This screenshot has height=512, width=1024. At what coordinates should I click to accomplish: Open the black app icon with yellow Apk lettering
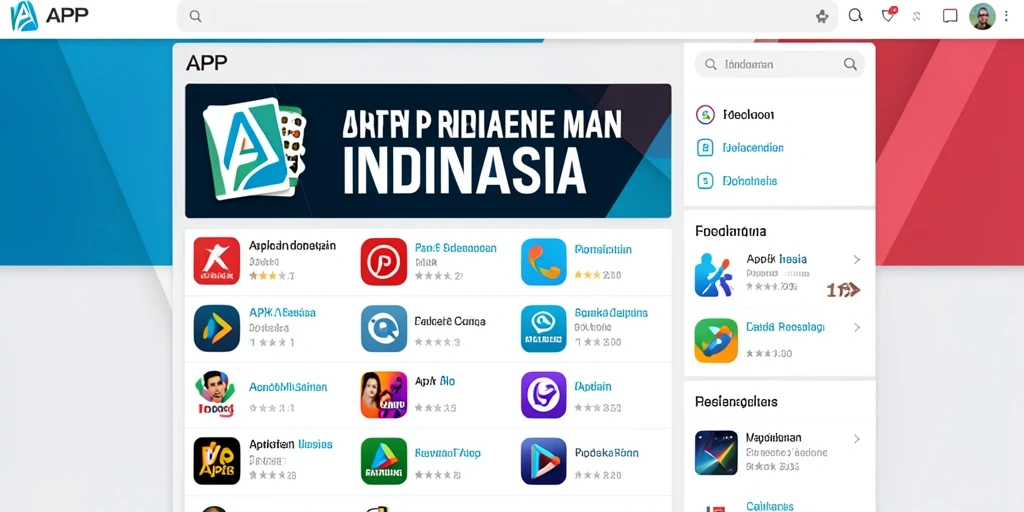tap(217, 461)
